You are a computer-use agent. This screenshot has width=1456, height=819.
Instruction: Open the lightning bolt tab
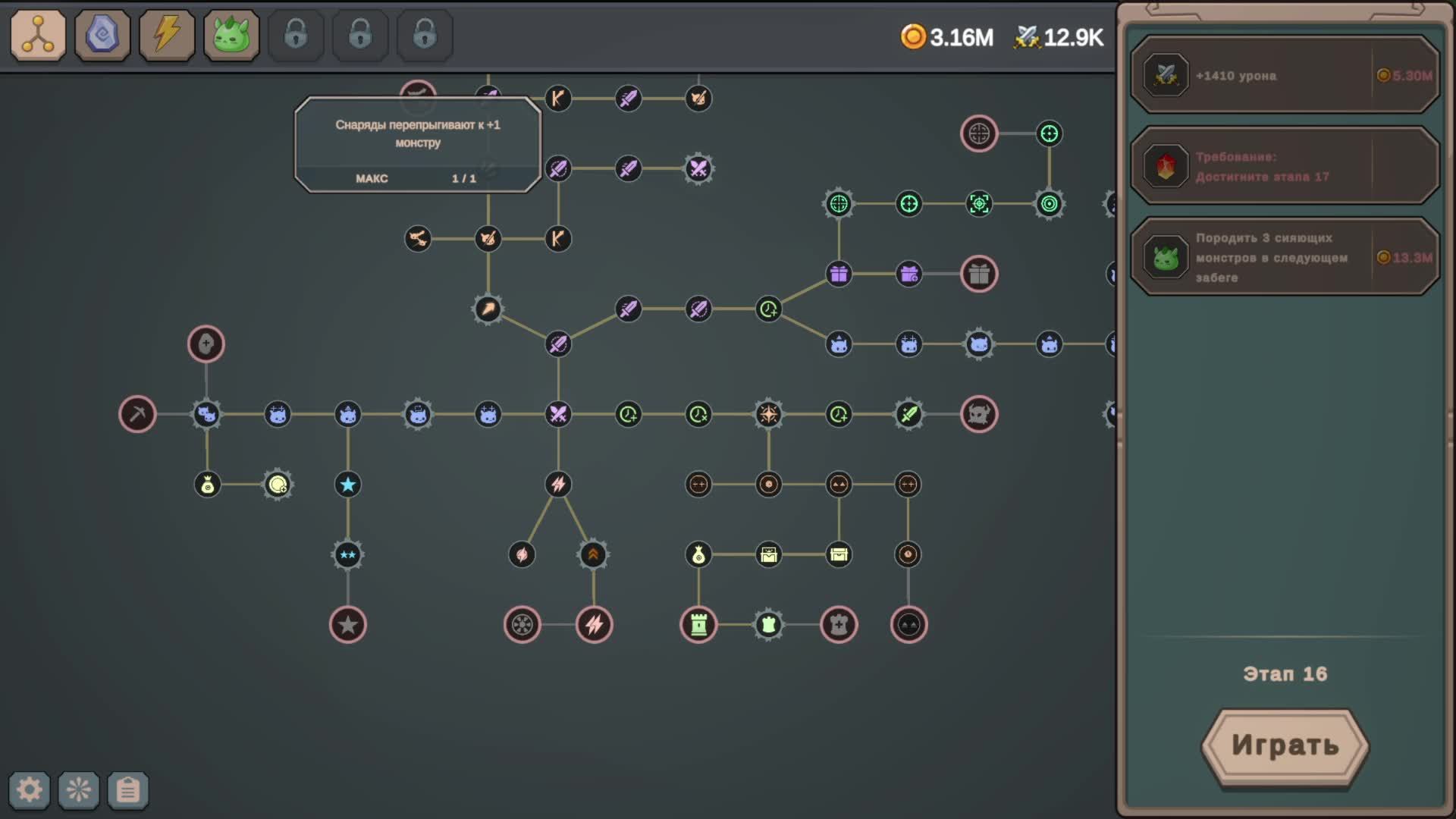click(167, 35)
